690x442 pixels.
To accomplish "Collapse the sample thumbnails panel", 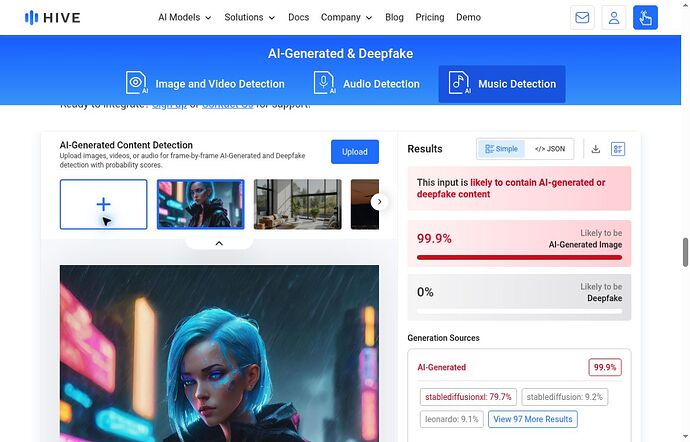I will (219, 243).
